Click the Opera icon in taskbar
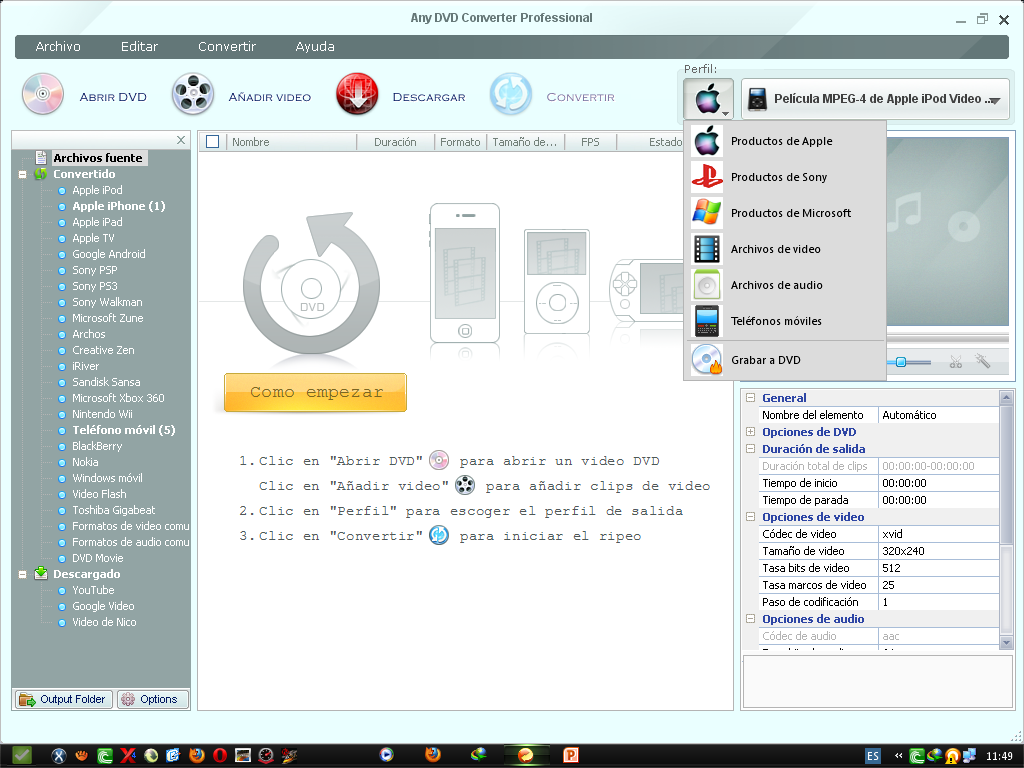The height and width of the screenshot is (768, 1024). [220, 756]
